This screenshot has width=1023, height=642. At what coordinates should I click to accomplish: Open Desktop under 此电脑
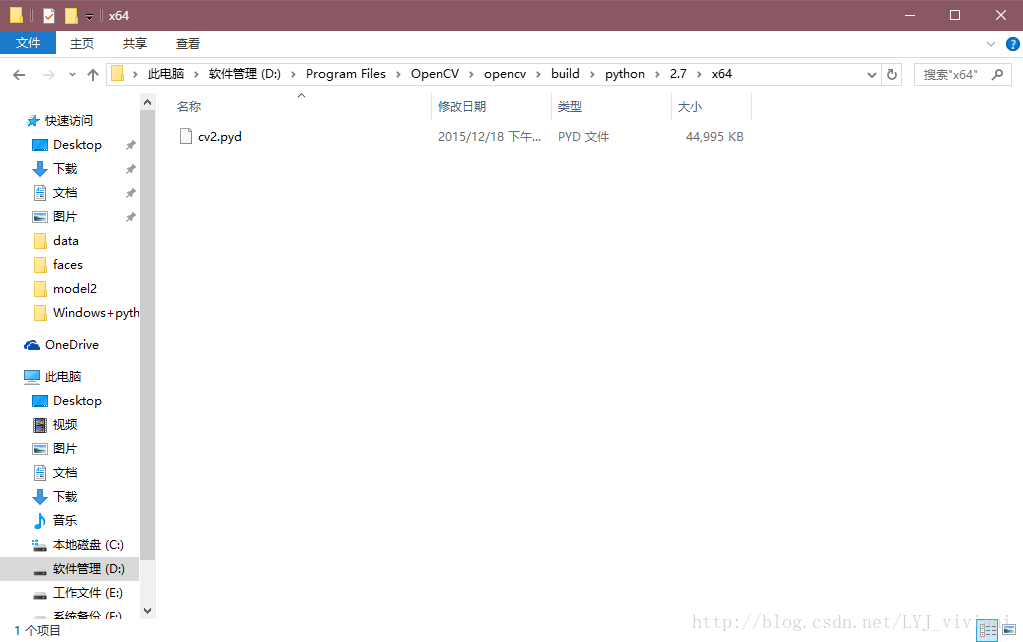click(77, 401)
